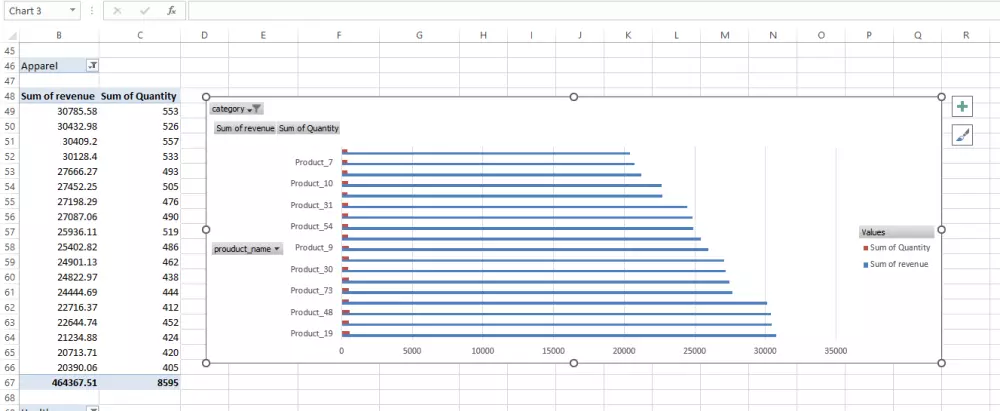Image resolution: width=1000 pixels, height=411 pixels.
Task: Select column C header
Action: click(x=140, y=36)
